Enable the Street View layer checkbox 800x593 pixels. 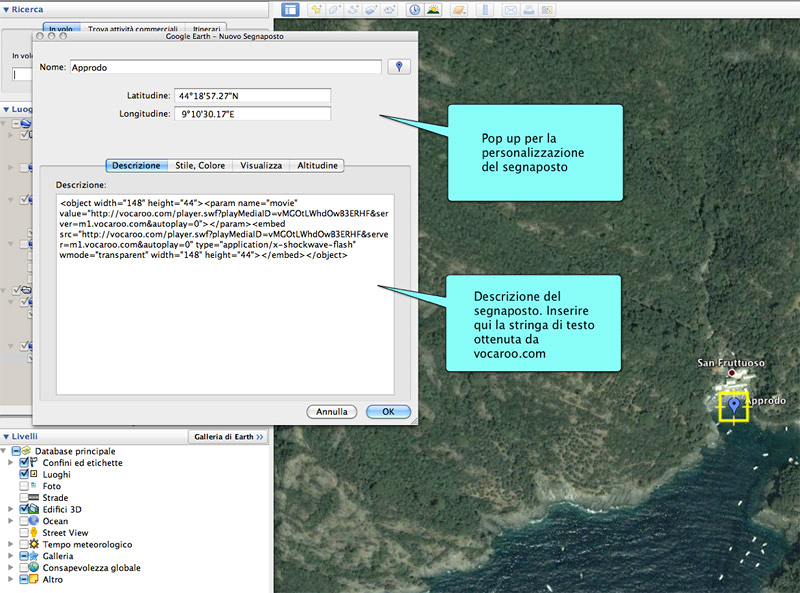pos(24,533)
